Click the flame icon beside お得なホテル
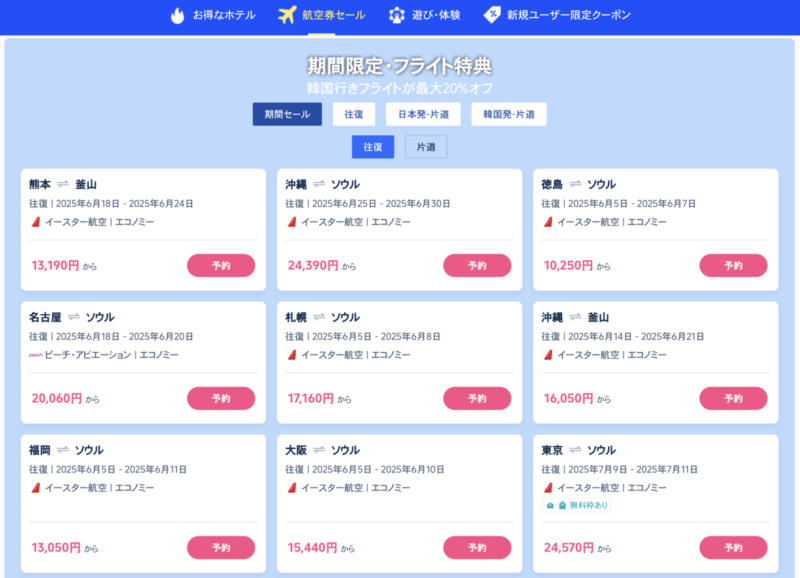 click(x=177, y=15)
